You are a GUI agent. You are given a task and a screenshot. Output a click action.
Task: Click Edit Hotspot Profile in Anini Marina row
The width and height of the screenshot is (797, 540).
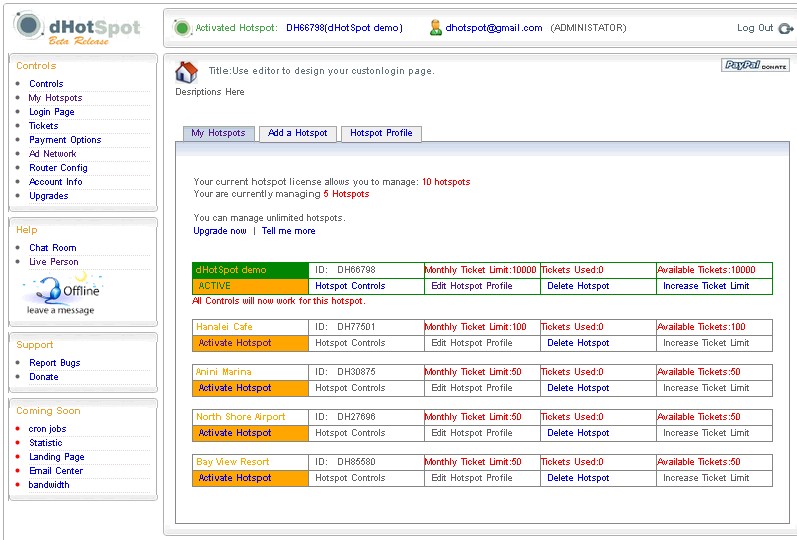pos(472,388)
